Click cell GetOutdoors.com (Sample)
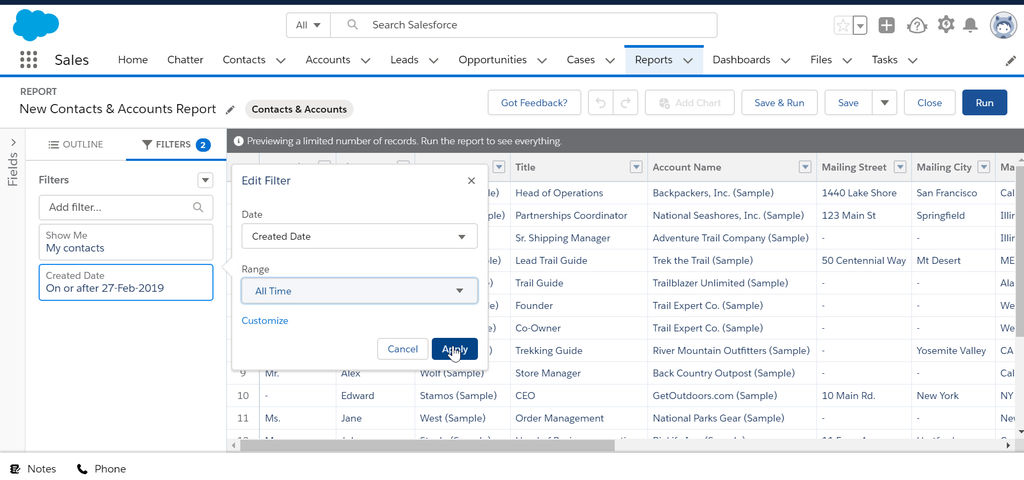The width and height of the screenshot is (1024, 480). coord(714,396)
